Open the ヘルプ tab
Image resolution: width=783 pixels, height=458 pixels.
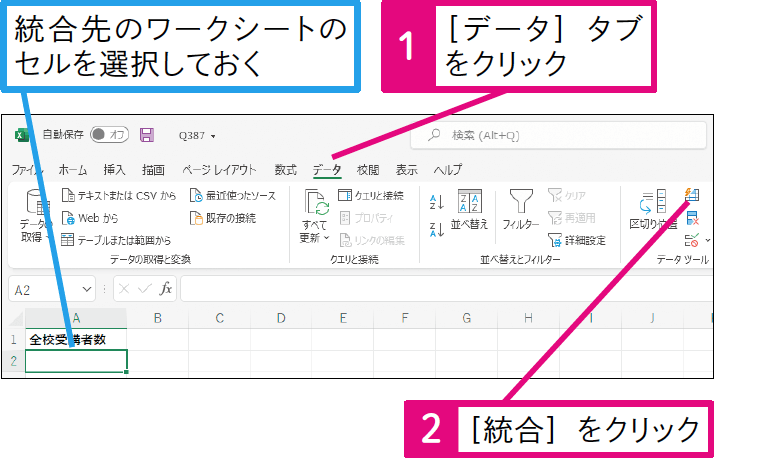448,170
